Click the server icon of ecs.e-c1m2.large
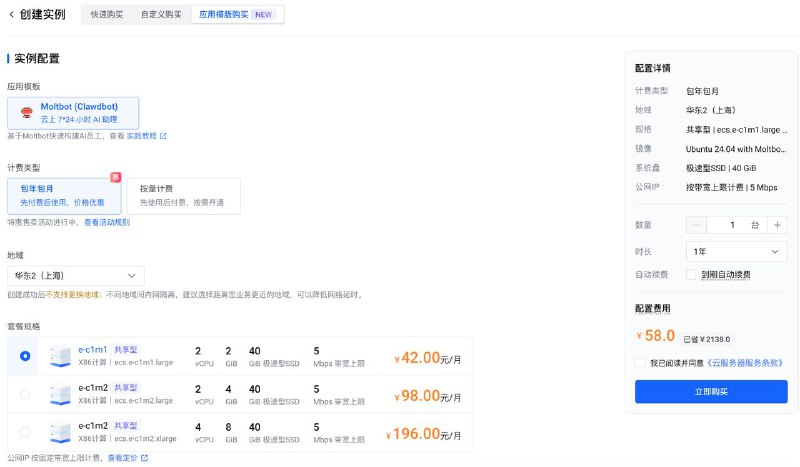This screenshot has height=467, width=800. coord(60,395)
